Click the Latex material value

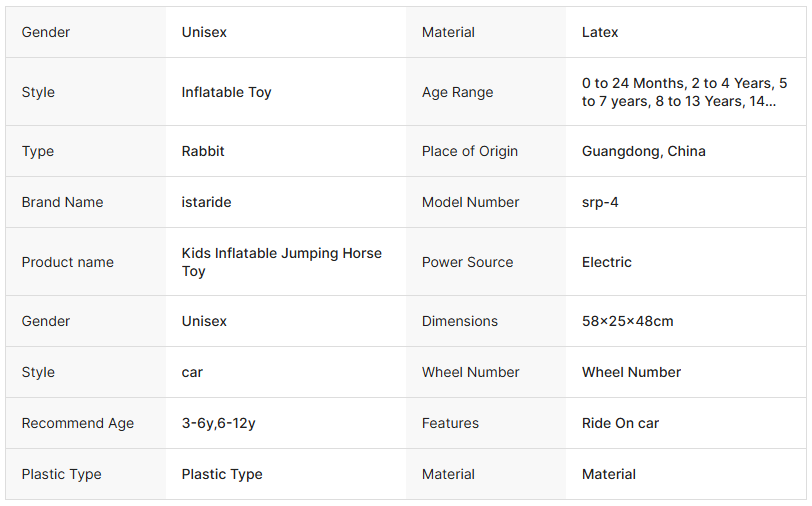600,32
